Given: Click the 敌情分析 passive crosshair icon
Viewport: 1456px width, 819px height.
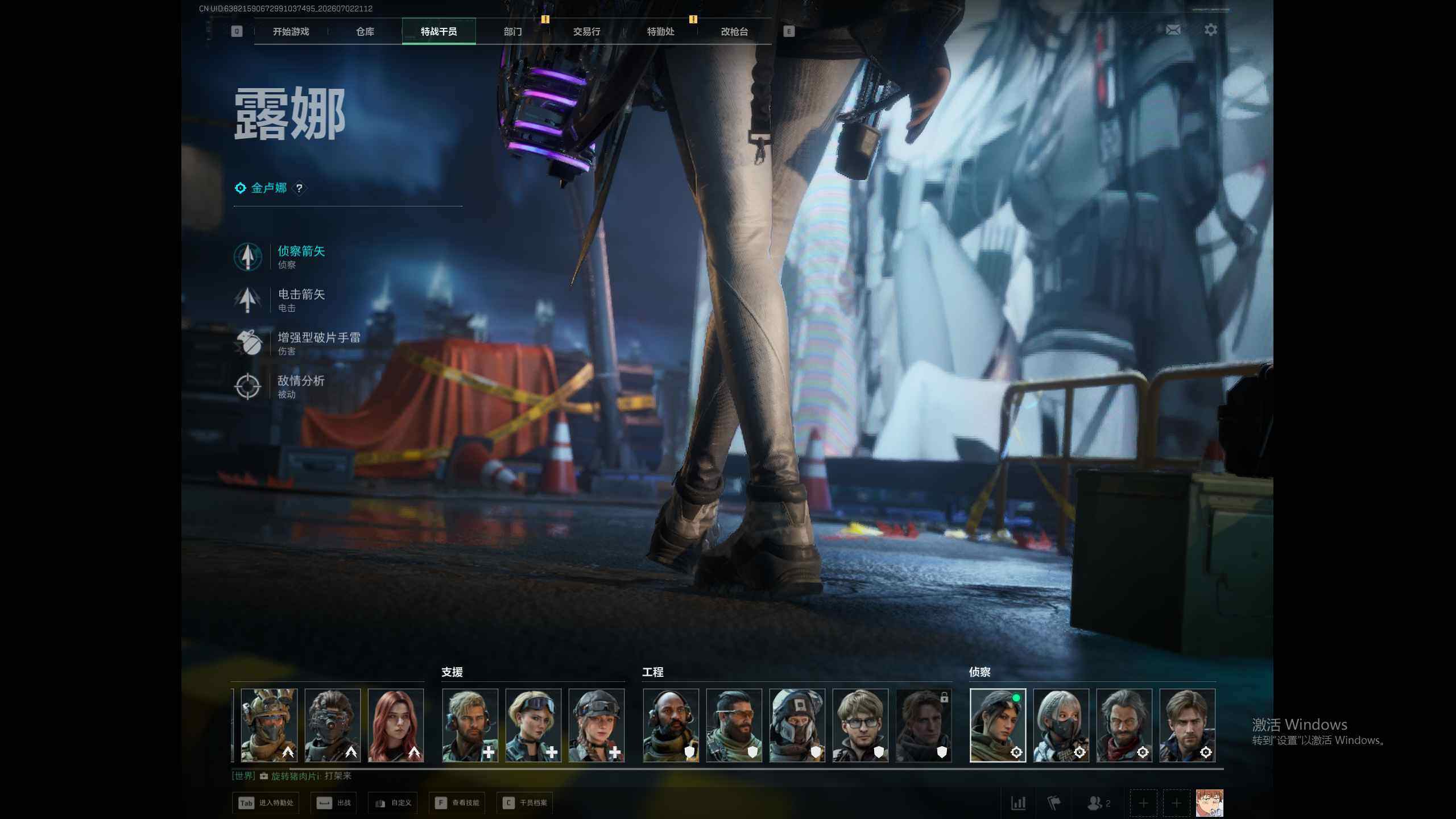Looking at the screenshot, I should (x=247, y=386).
